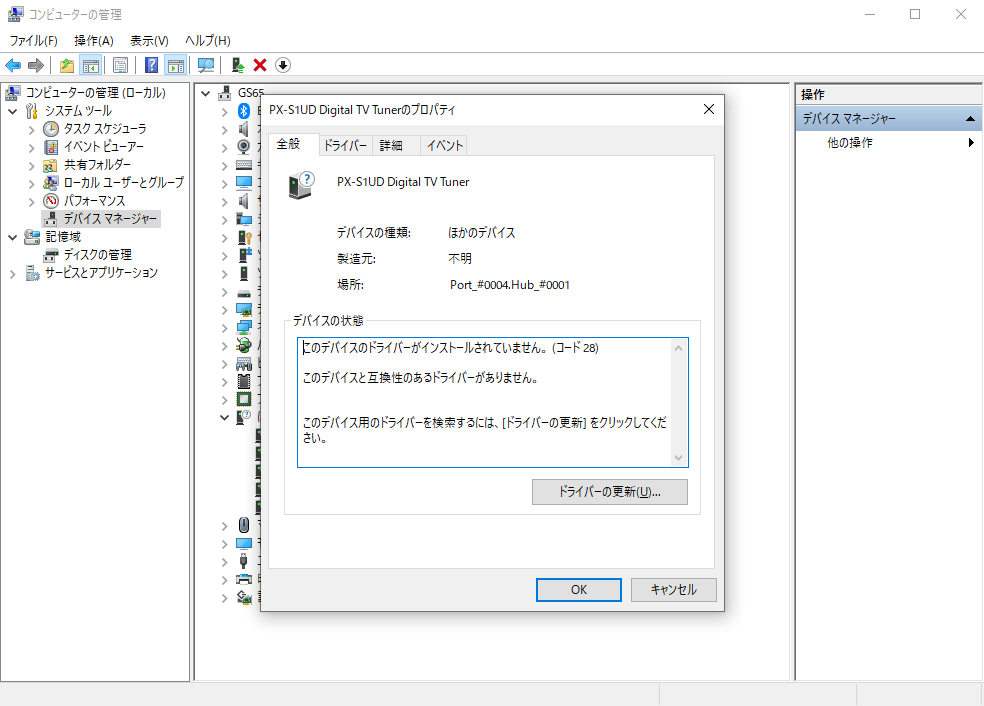Click the printer category icon in device tree
This screenshot has height=706, width=984.
243,579
